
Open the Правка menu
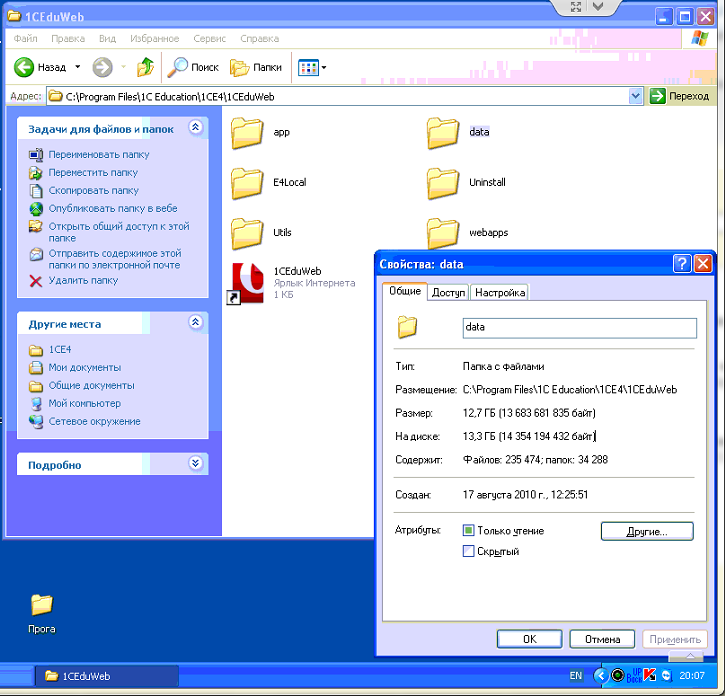(68, 38)
